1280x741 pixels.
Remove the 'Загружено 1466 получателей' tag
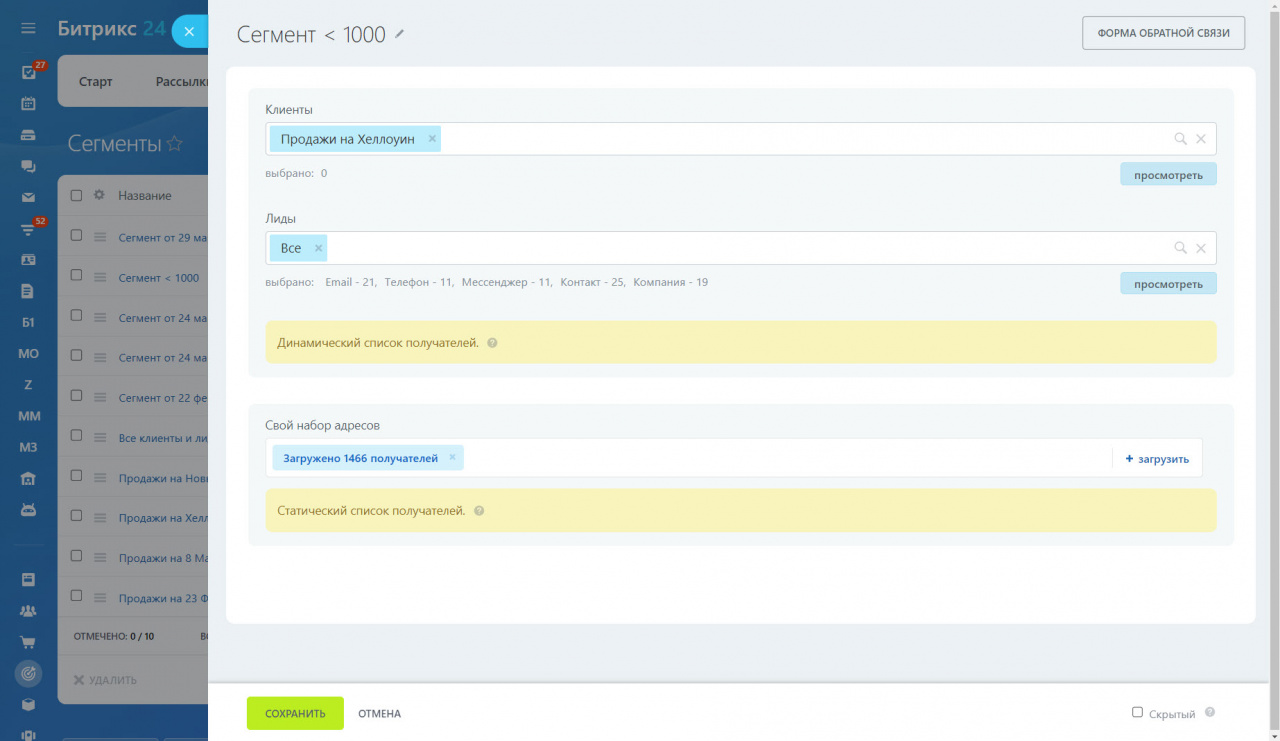452,458
